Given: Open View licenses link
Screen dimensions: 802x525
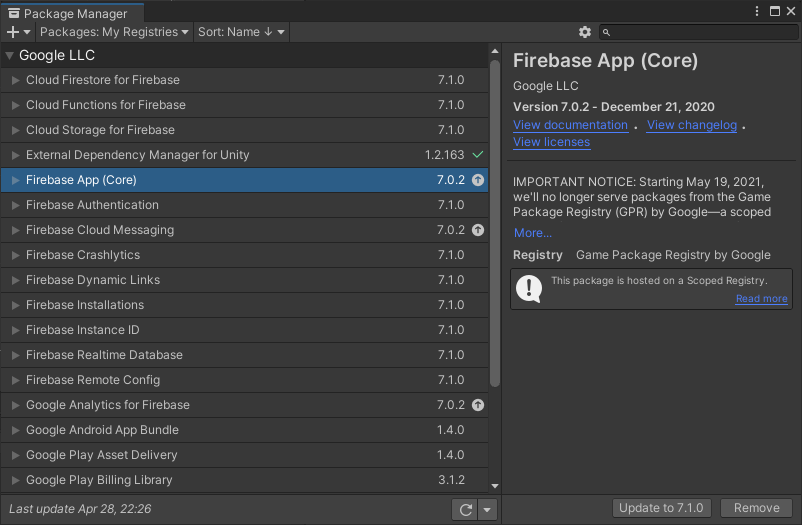Looking at the screenshot, I should pyautogui.click(x=551, y=142).
